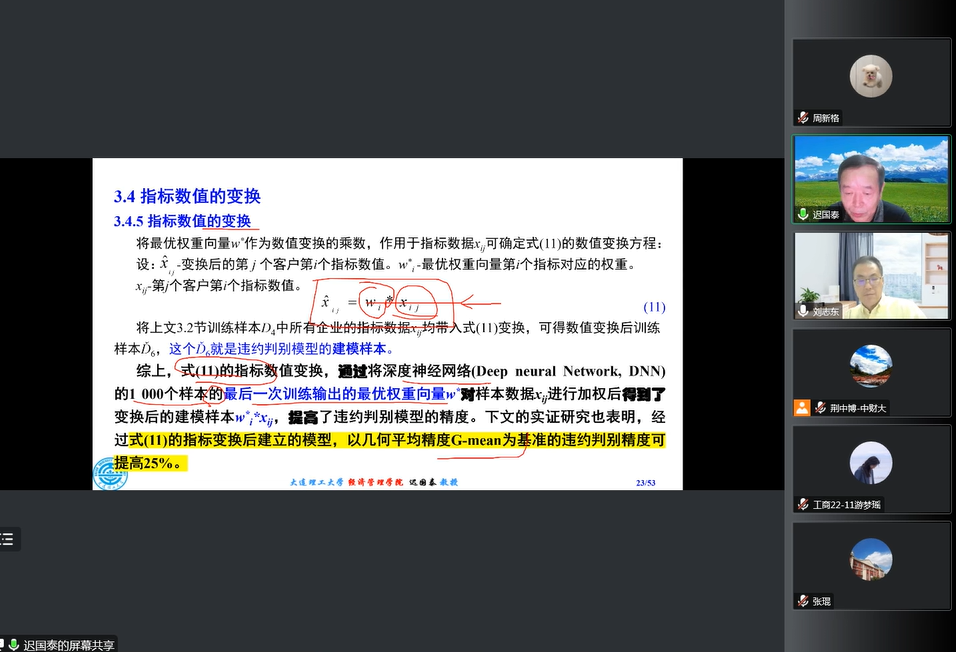Click the equation number (11) on the slide
Image resolution: width=956 pixels, height=652 pixels.
coord(653,307)
